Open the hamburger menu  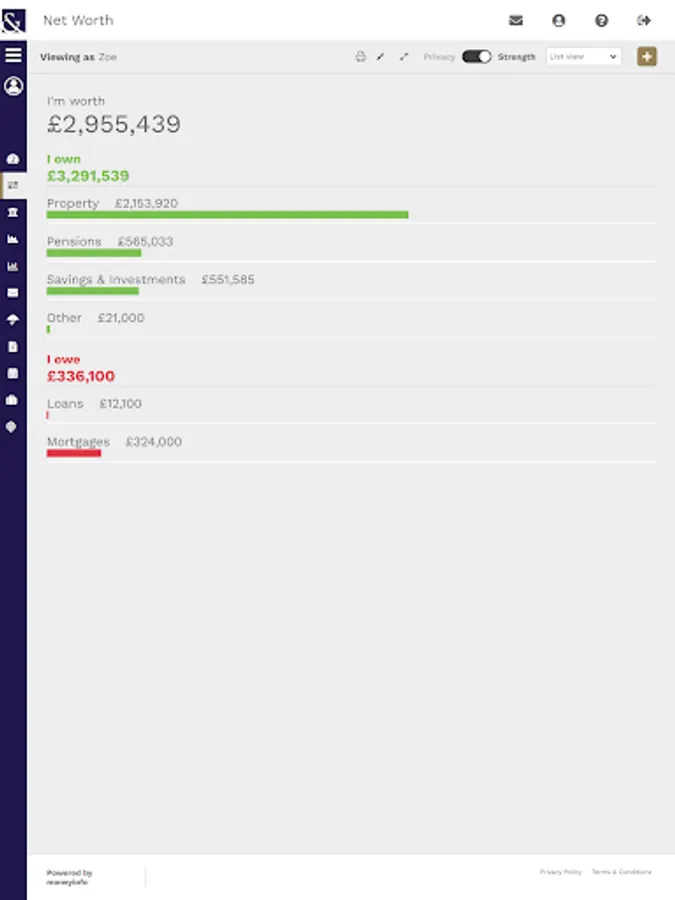(13, 53)
